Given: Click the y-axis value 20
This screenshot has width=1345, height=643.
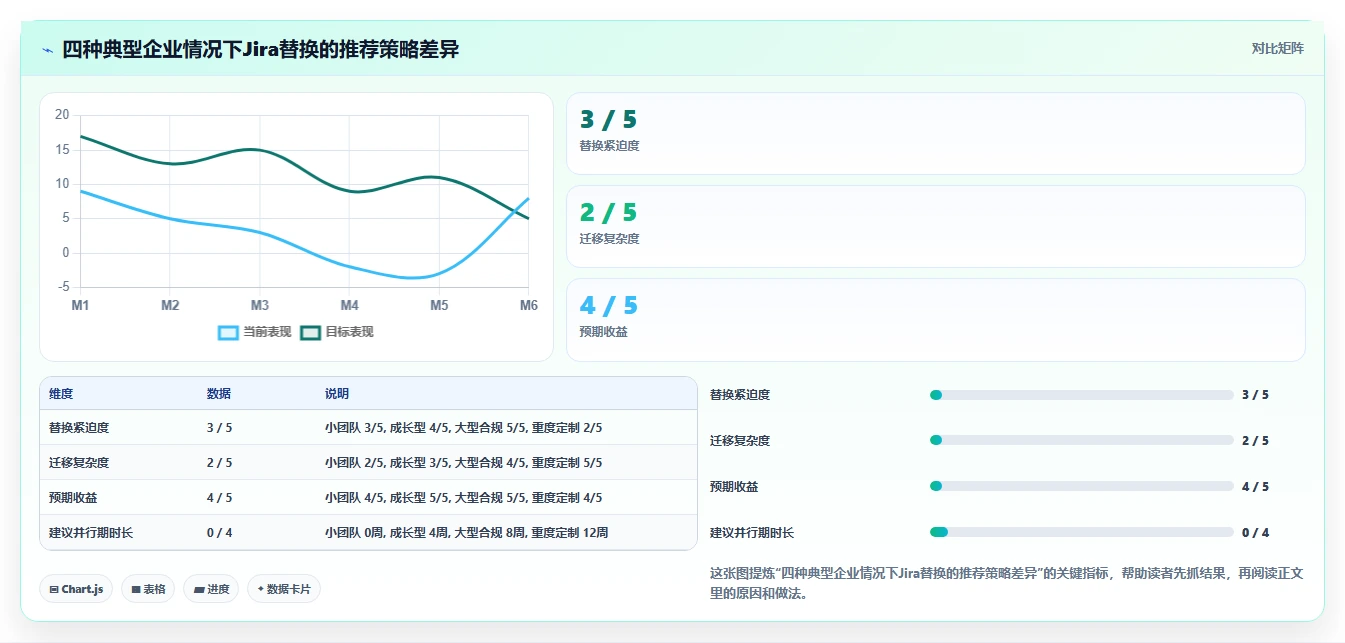Looking at the screenshot, I should click(x=62, y=115).
